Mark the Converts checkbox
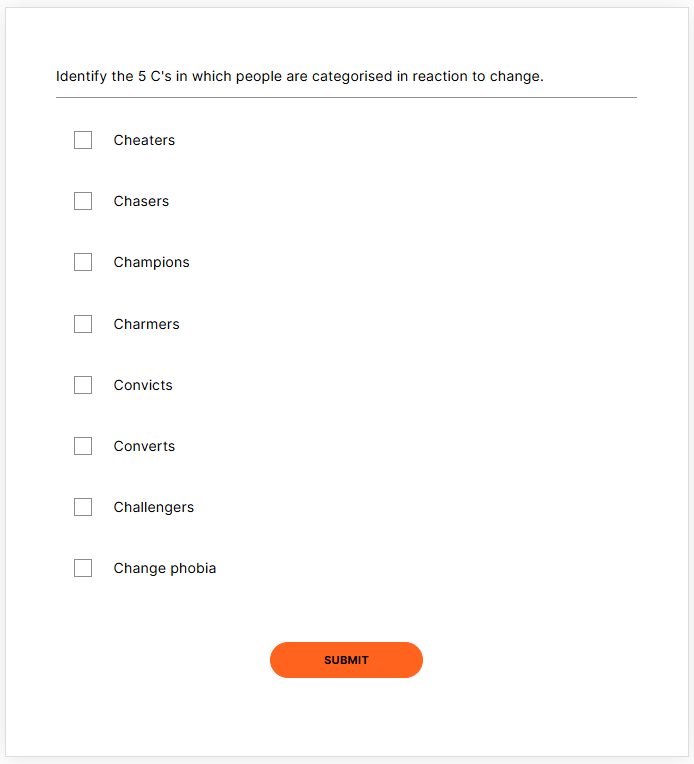This screenshot has width=694, height=764. click(83, 446)
